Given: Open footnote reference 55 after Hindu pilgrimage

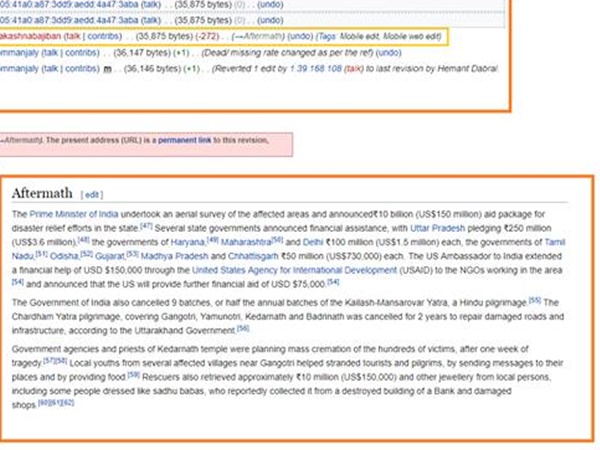Looking at the screenshot, I should pyautogui.click(x=535, y=299).
